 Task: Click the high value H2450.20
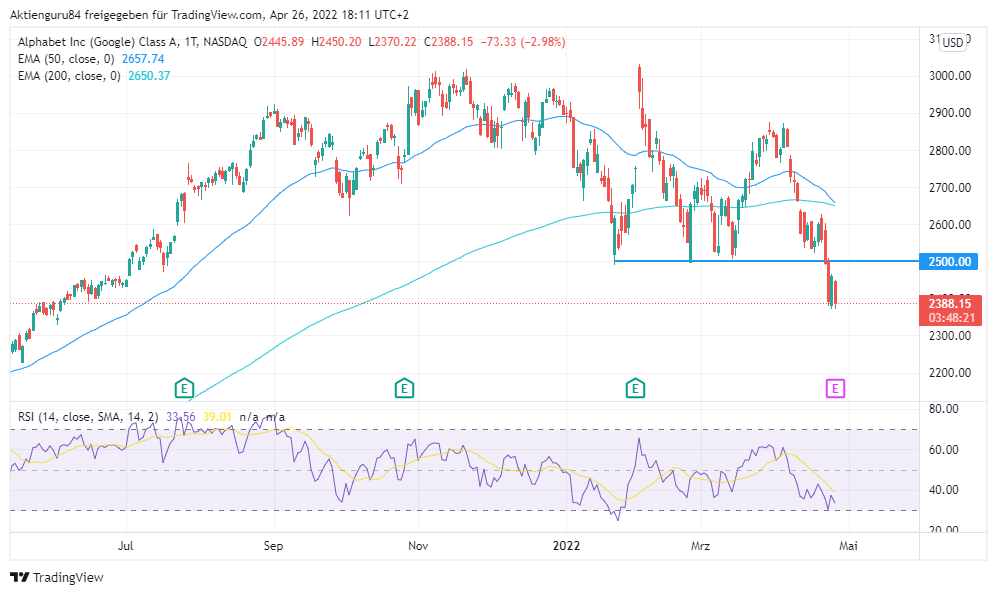336,42
